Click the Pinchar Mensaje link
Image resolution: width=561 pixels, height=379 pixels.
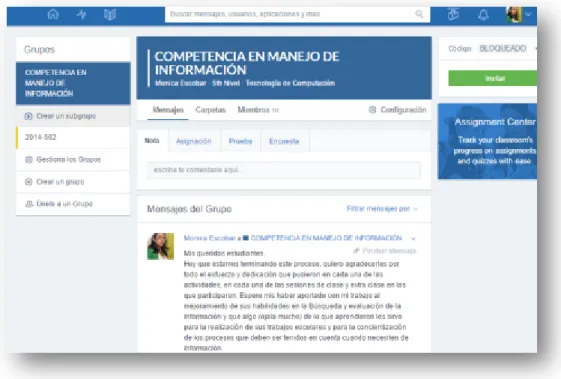tap(385, 251)
